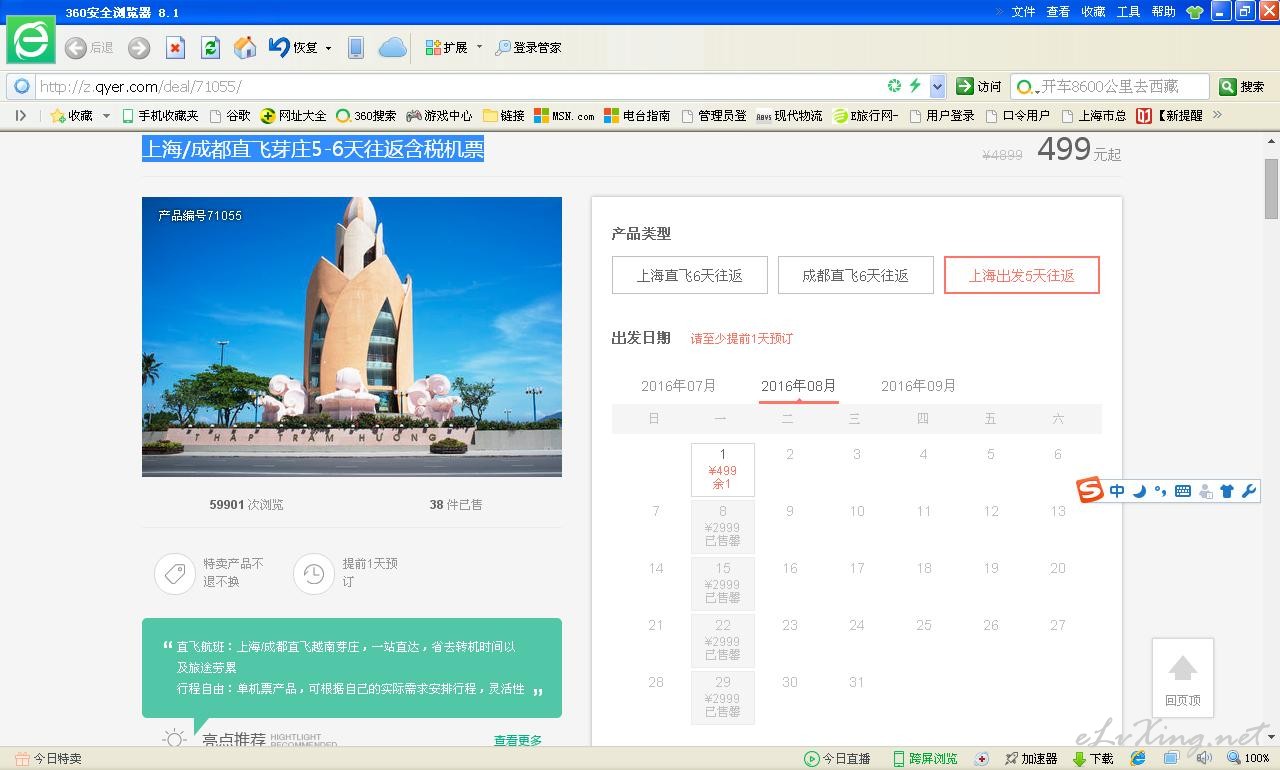Screen dimensions: 1280x770
Task: Open the 加速器 accelerator in status bar
Action: (1031, 759)
